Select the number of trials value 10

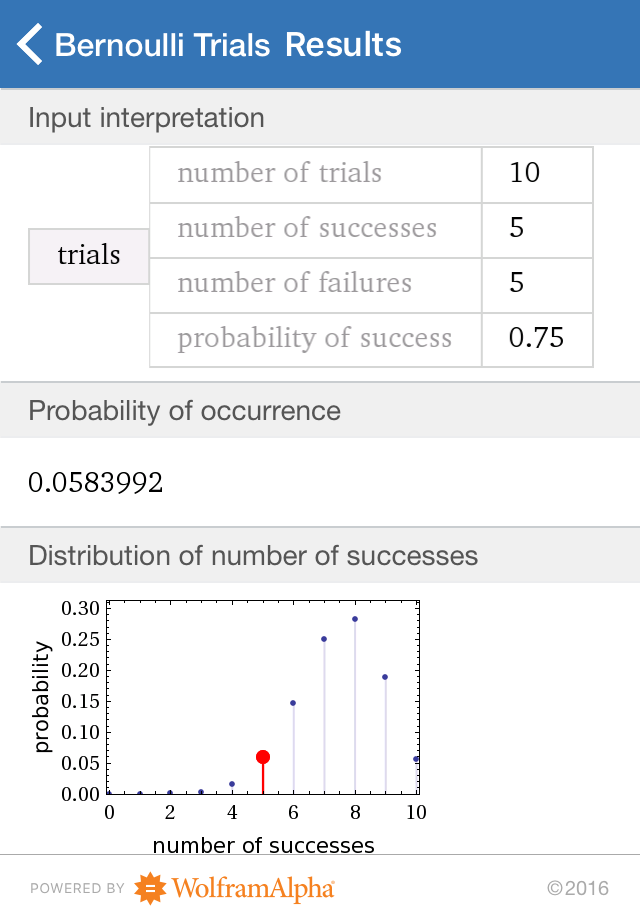click(525, 173)
